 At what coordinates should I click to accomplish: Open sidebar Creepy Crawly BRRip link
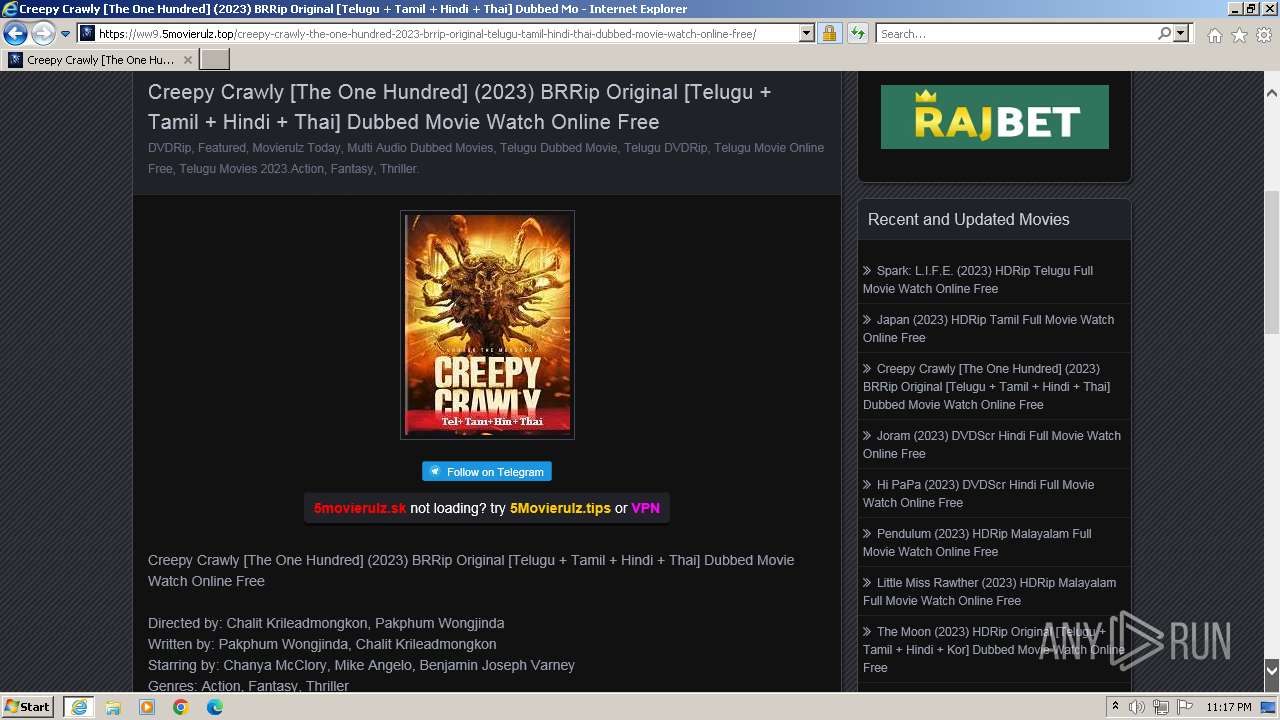986,387
